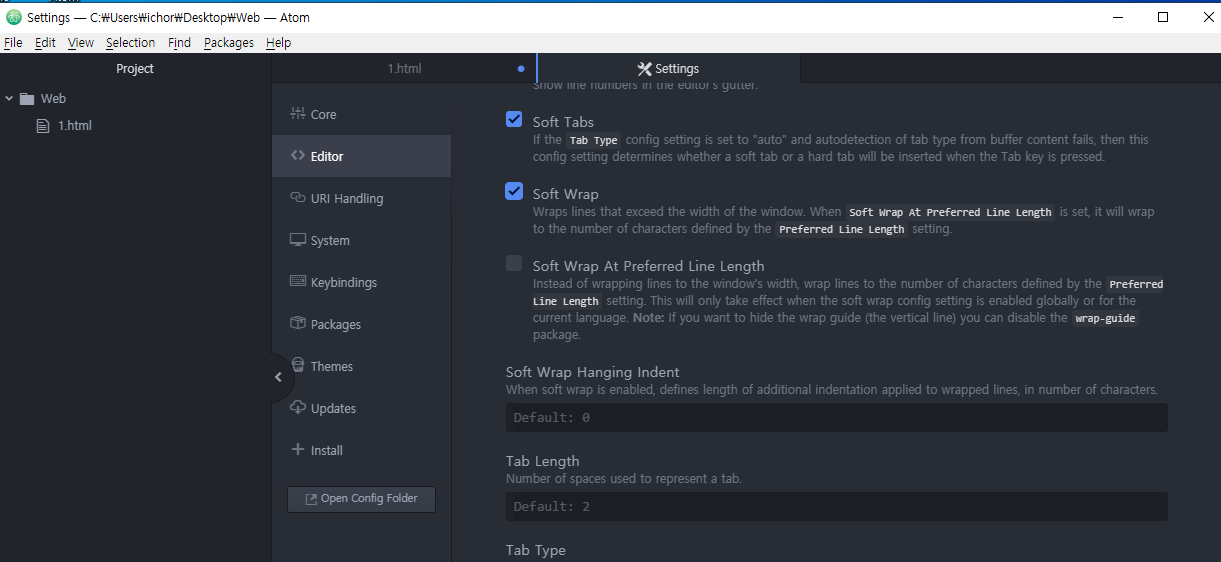The height and width of the screenshot is (562, 1221).
Task: Go to System settings panel
Action: (x=361, y=240)
